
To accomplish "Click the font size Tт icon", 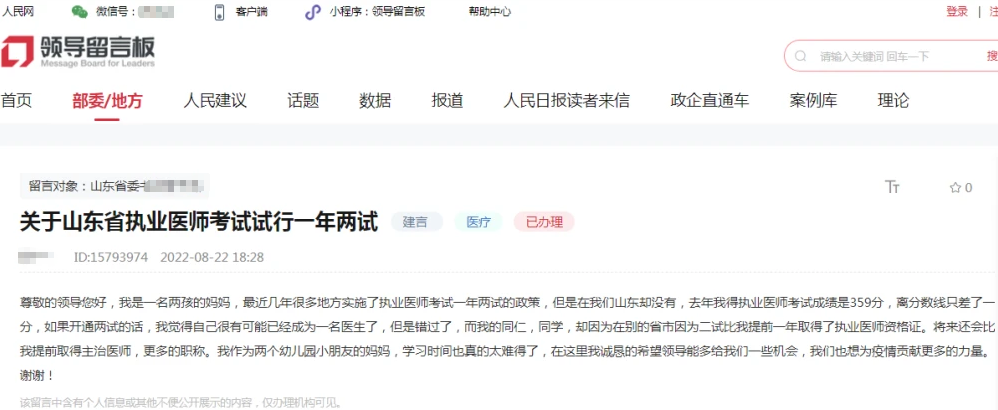I will tap(893, 187).
